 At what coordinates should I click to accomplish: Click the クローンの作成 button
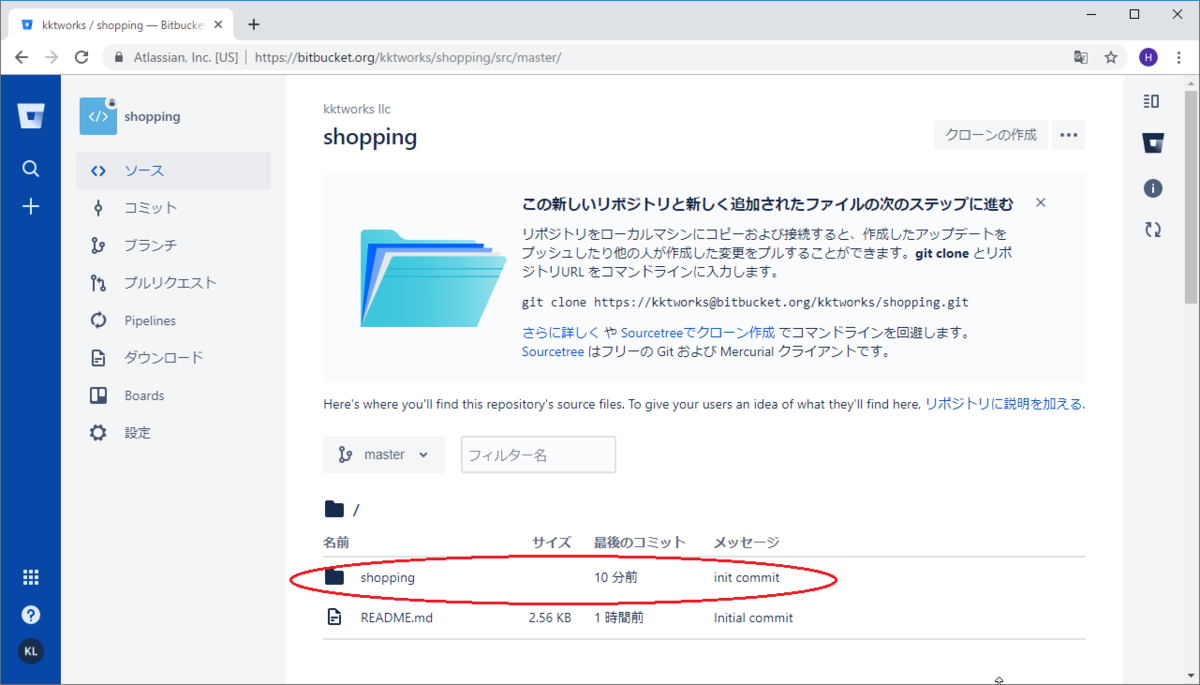[x=990, y=134]
